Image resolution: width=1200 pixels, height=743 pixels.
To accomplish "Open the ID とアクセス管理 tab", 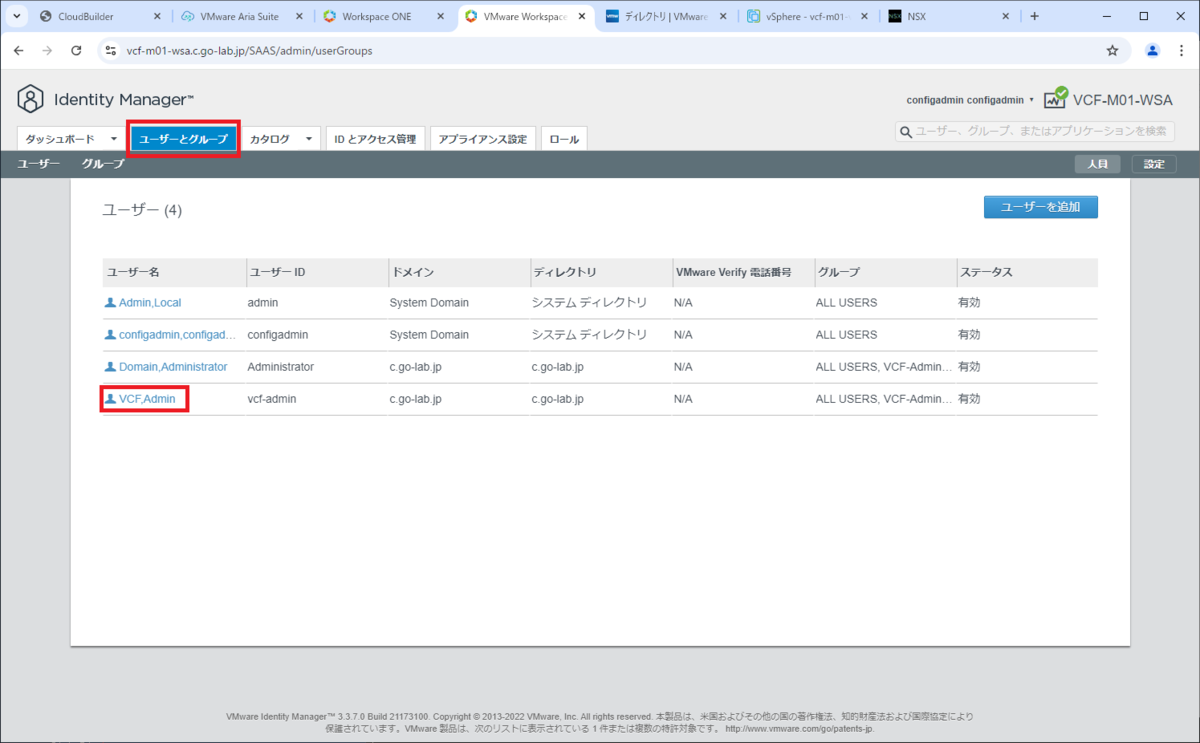I will 375,139.
